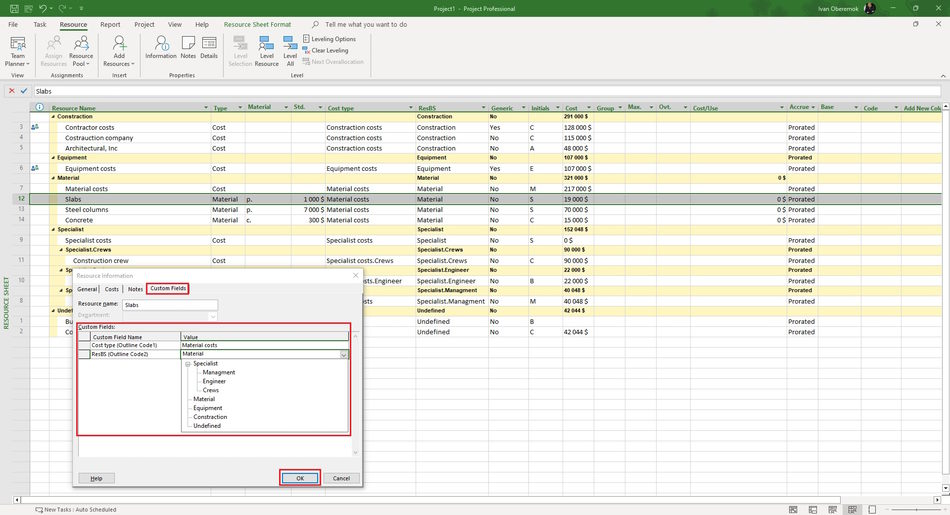Open the Resource Name column filter dropdown
950x515 pixels.
pos(206,108)
